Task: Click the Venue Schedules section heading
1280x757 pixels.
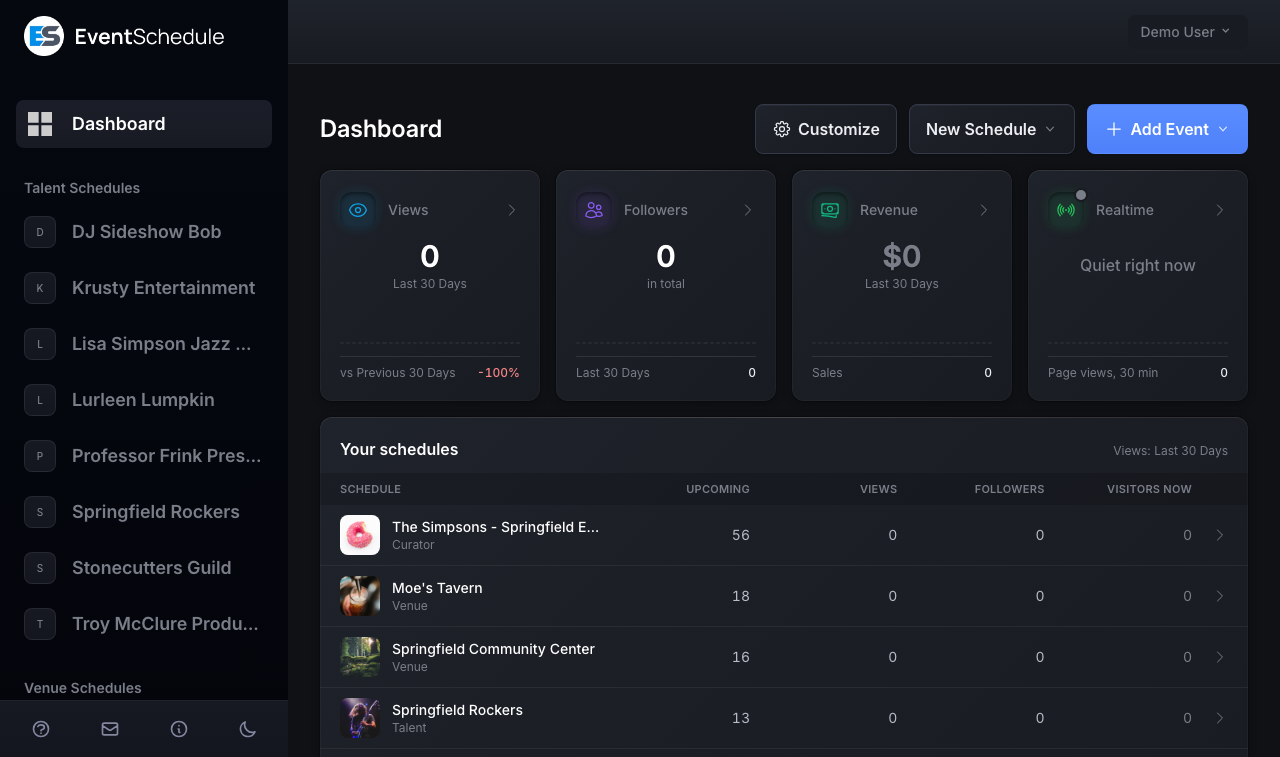Action: 83,688
